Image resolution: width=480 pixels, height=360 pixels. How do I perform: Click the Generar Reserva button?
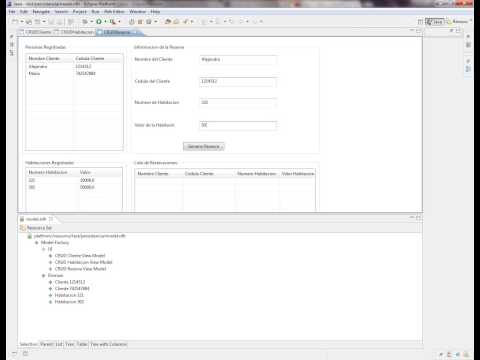pyautogui.click(x=204, y=147)
